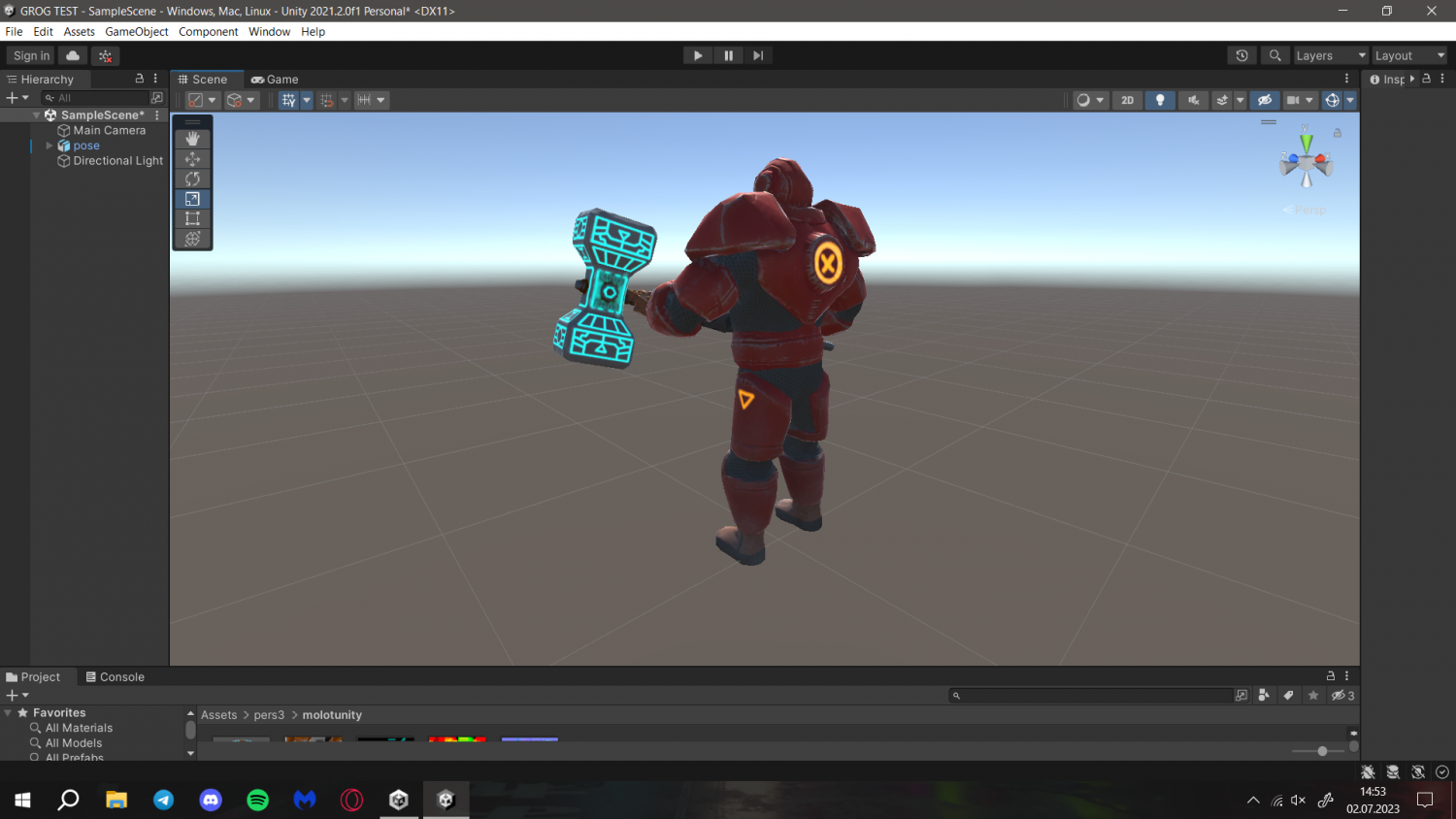Viewport: 1456px width, 819px height.
Task: Pause the game playback
Action: click(728, 55)
